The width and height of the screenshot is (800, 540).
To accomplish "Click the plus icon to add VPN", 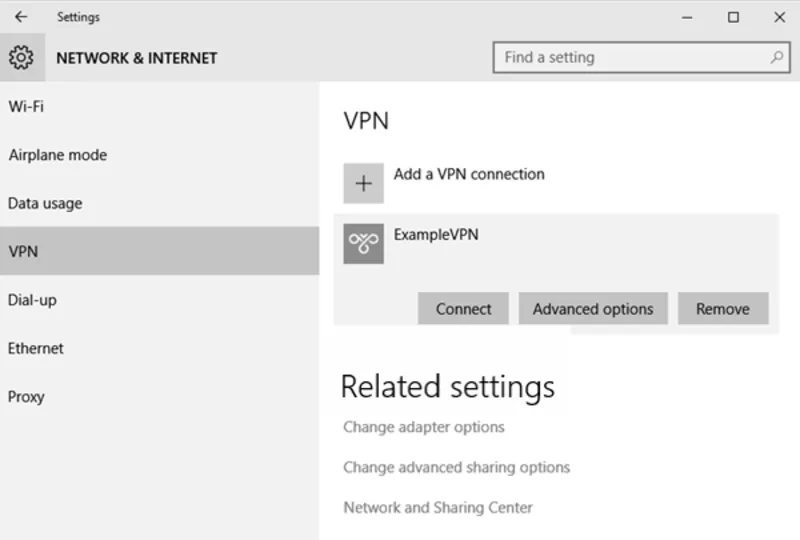I will pyautogui.click(x=363, y=184).
